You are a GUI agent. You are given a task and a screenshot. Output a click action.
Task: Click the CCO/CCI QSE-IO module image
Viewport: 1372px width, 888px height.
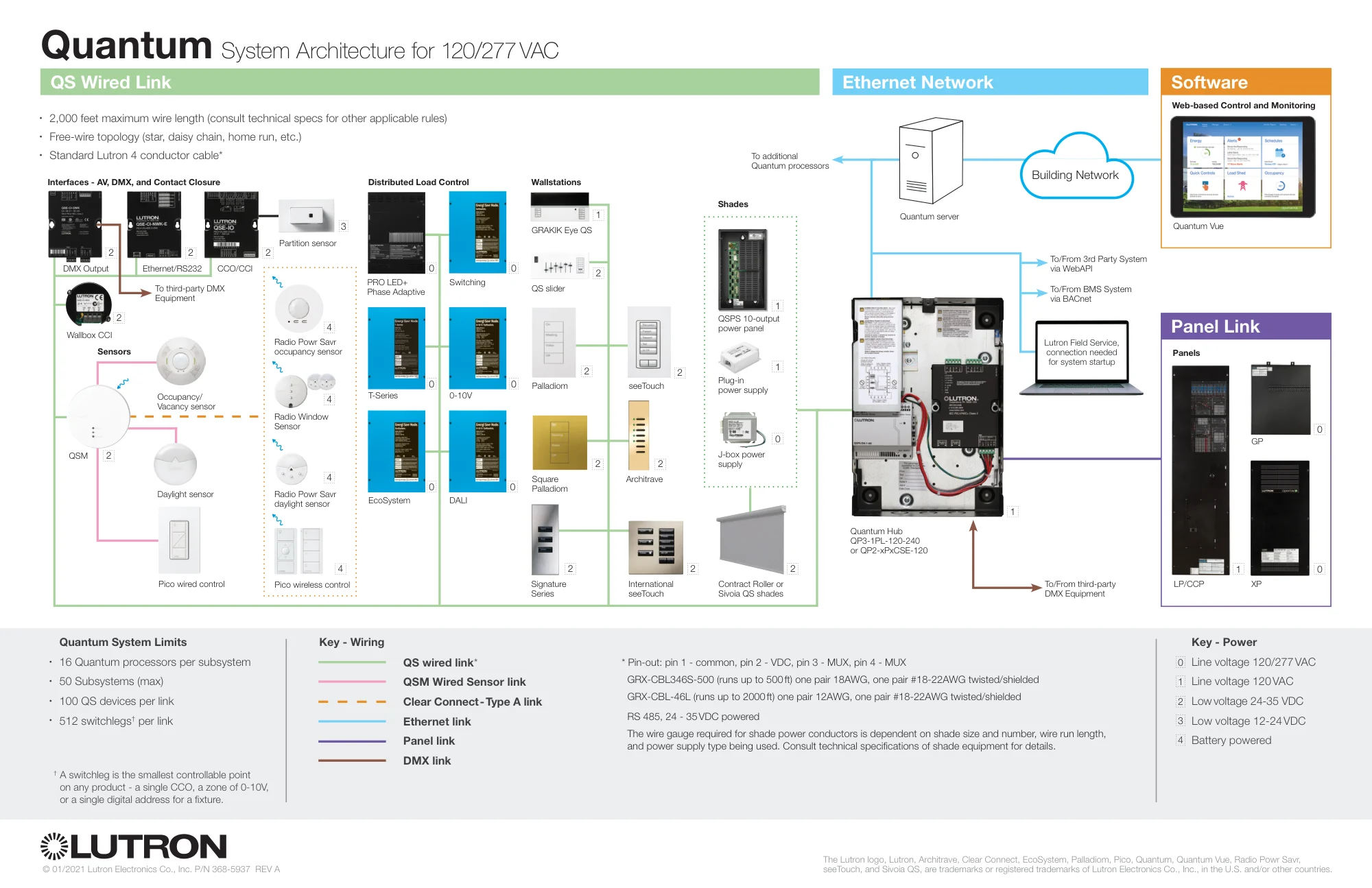(x=231, y=225)
